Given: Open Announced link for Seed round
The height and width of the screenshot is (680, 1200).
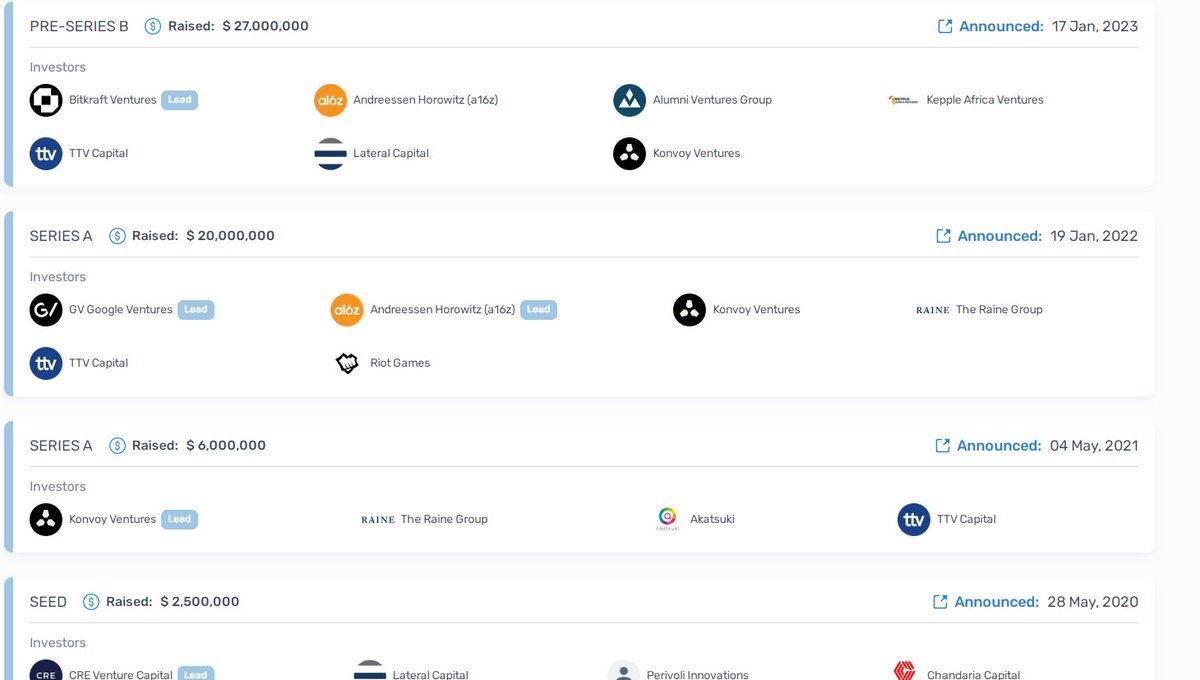Looking at the screenshot, I should tap(997, 602).
